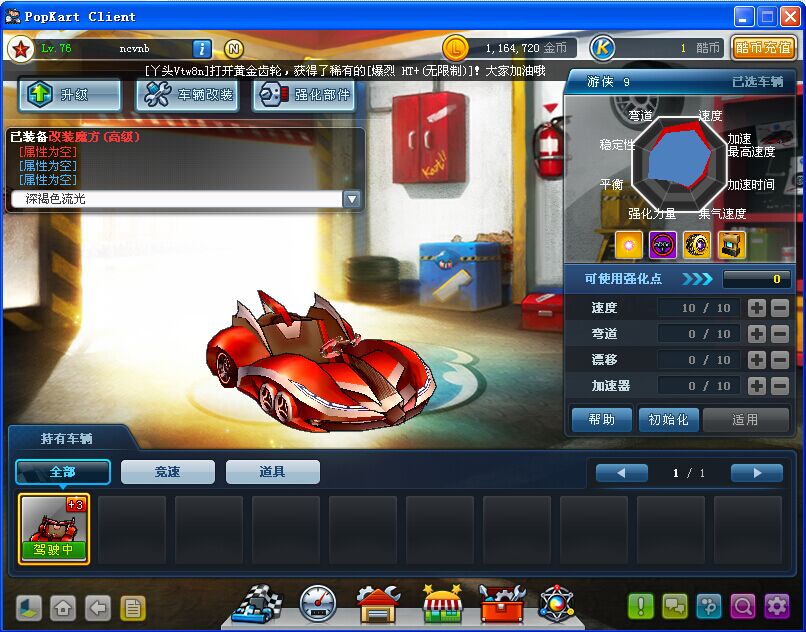Open chat via the speech bubbles icon
Screen dimensions: 806x632
tap(675, 606)
